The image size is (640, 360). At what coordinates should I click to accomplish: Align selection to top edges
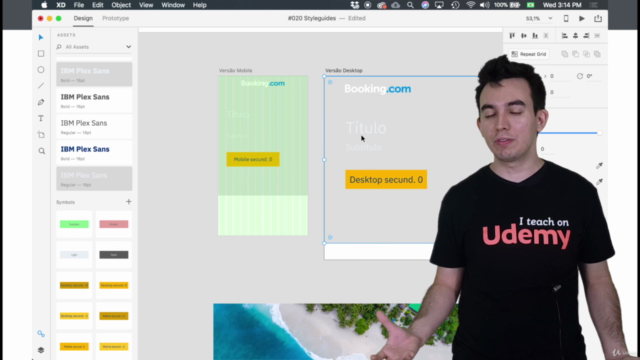[x=512, y=36]
